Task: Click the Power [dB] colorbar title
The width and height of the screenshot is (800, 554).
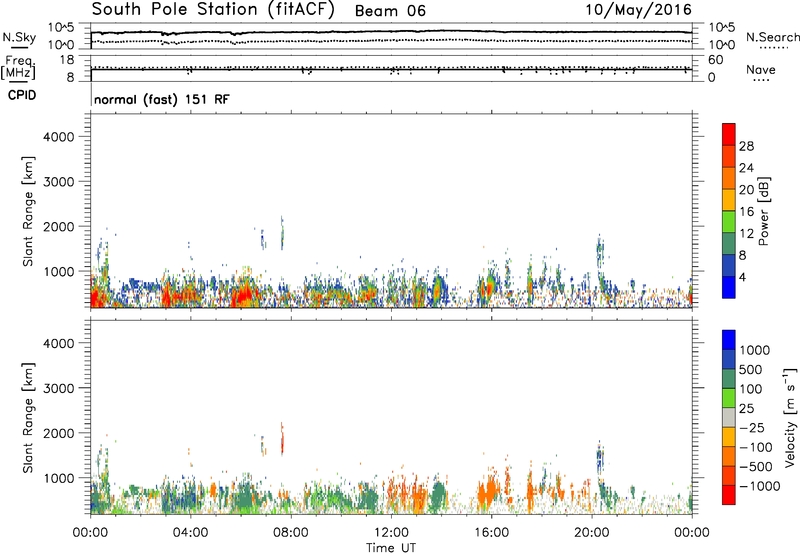Action: [763, 211]
